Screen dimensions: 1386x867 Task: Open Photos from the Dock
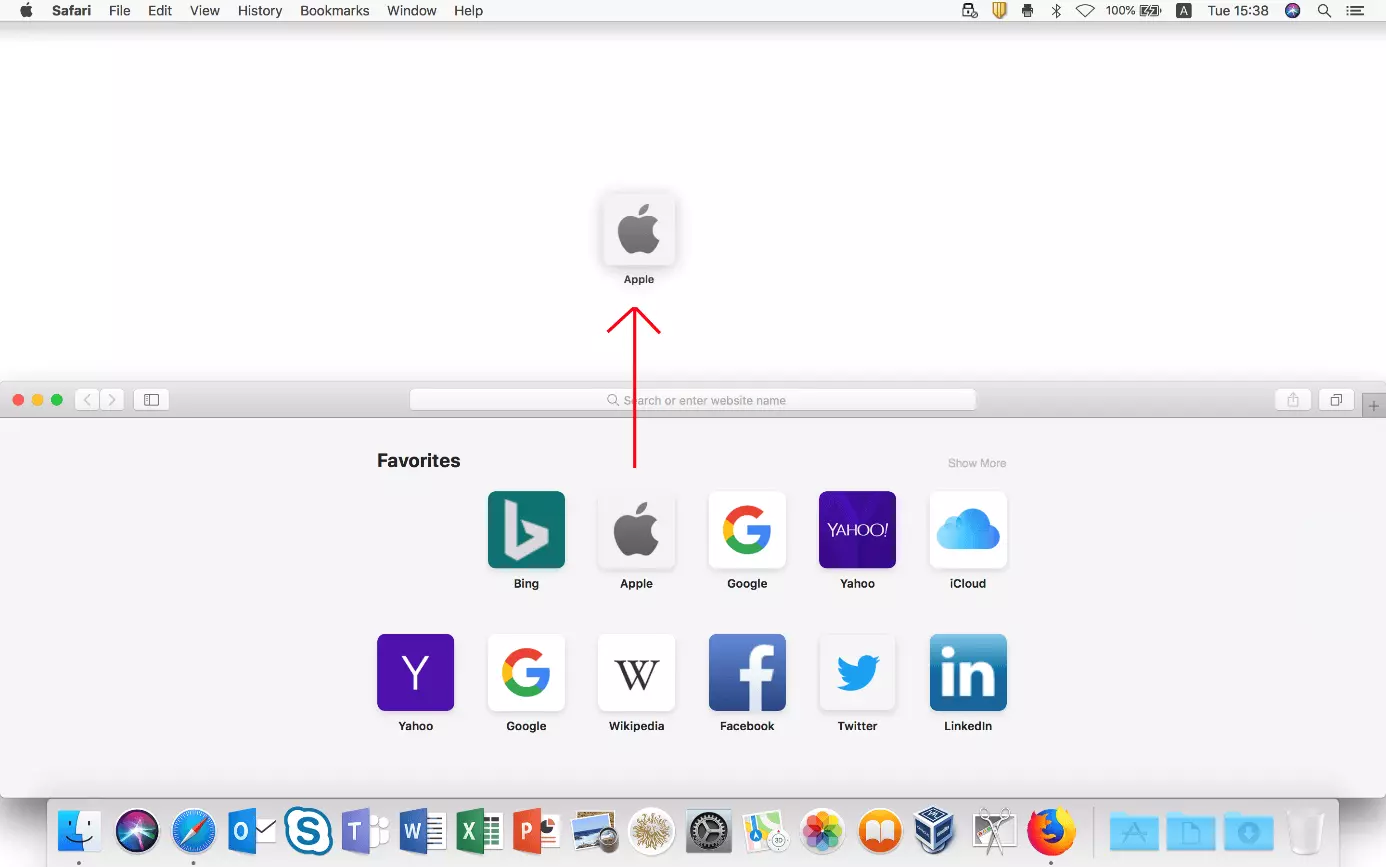pyautogui.click(x=823, y=831)
